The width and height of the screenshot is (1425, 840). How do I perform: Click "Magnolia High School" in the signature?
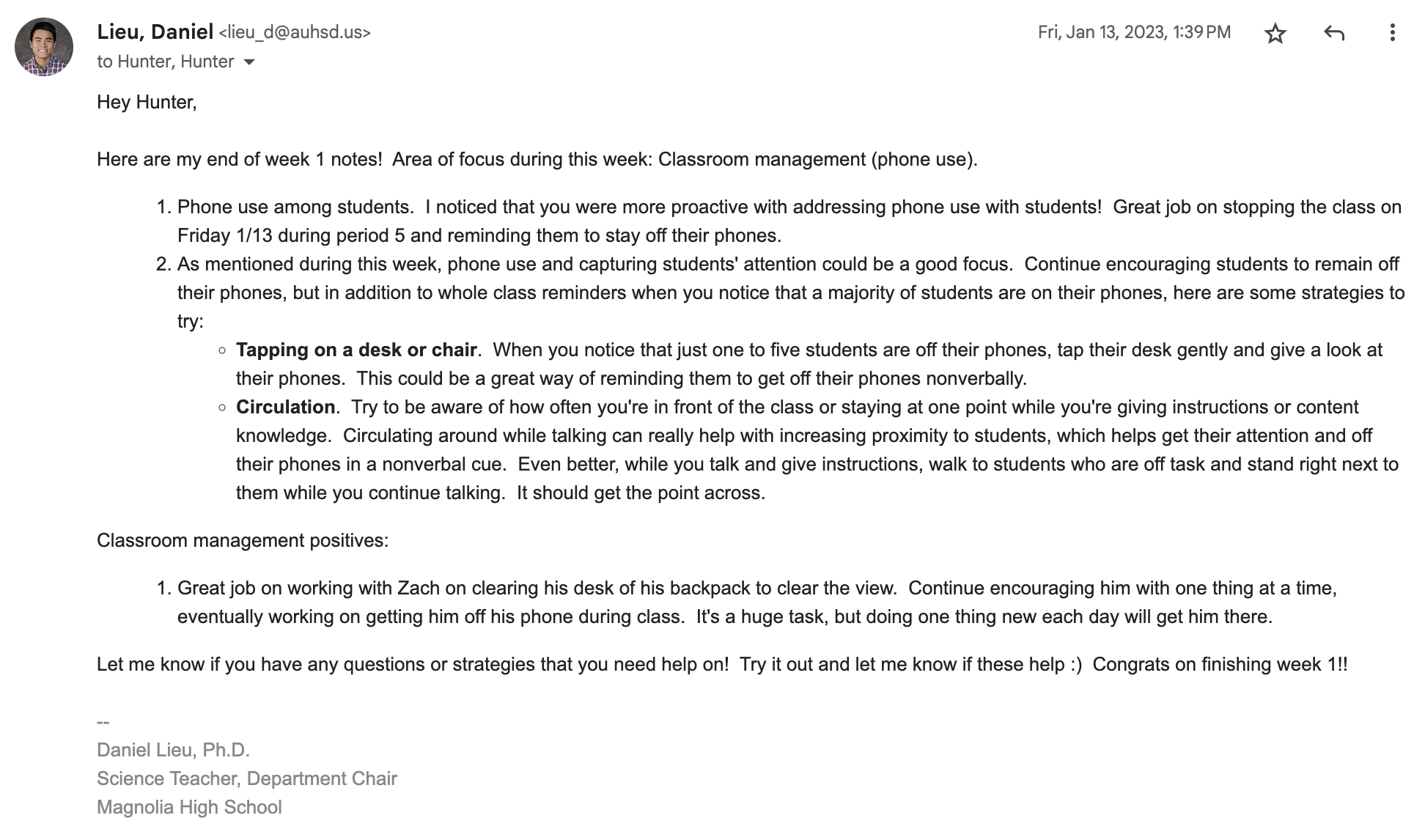tap(189, 807)
